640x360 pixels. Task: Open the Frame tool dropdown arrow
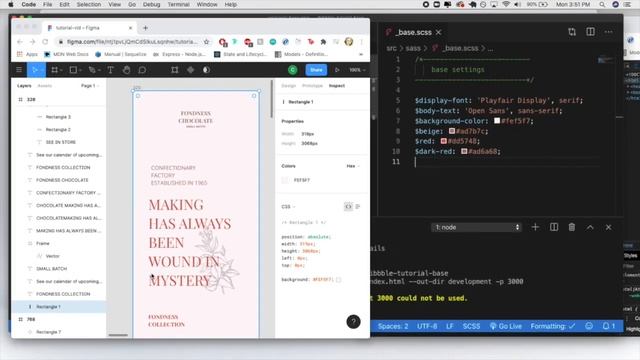pyautogui.click(x=61, y=70)
